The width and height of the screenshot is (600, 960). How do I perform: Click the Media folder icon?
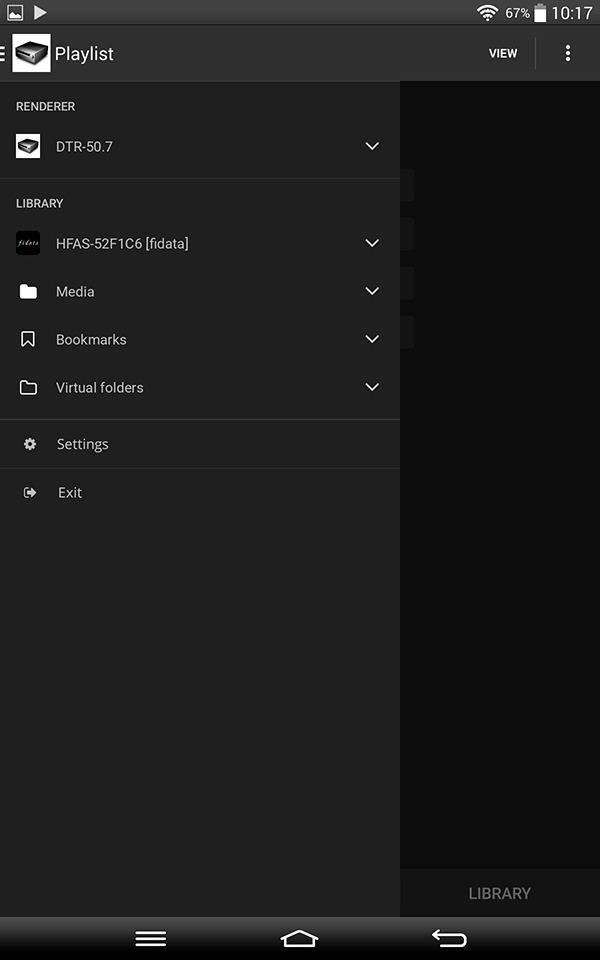coord(28,291)
